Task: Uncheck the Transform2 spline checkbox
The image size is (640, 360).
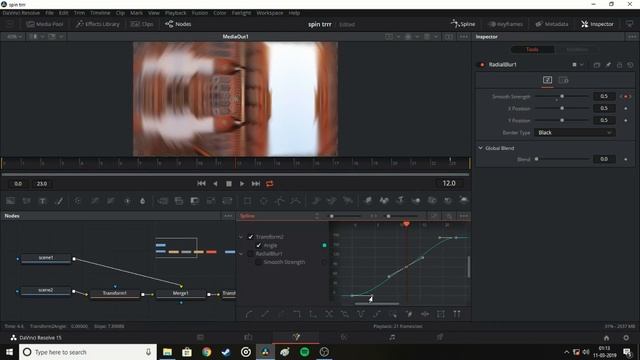Action: coord(251,237)
